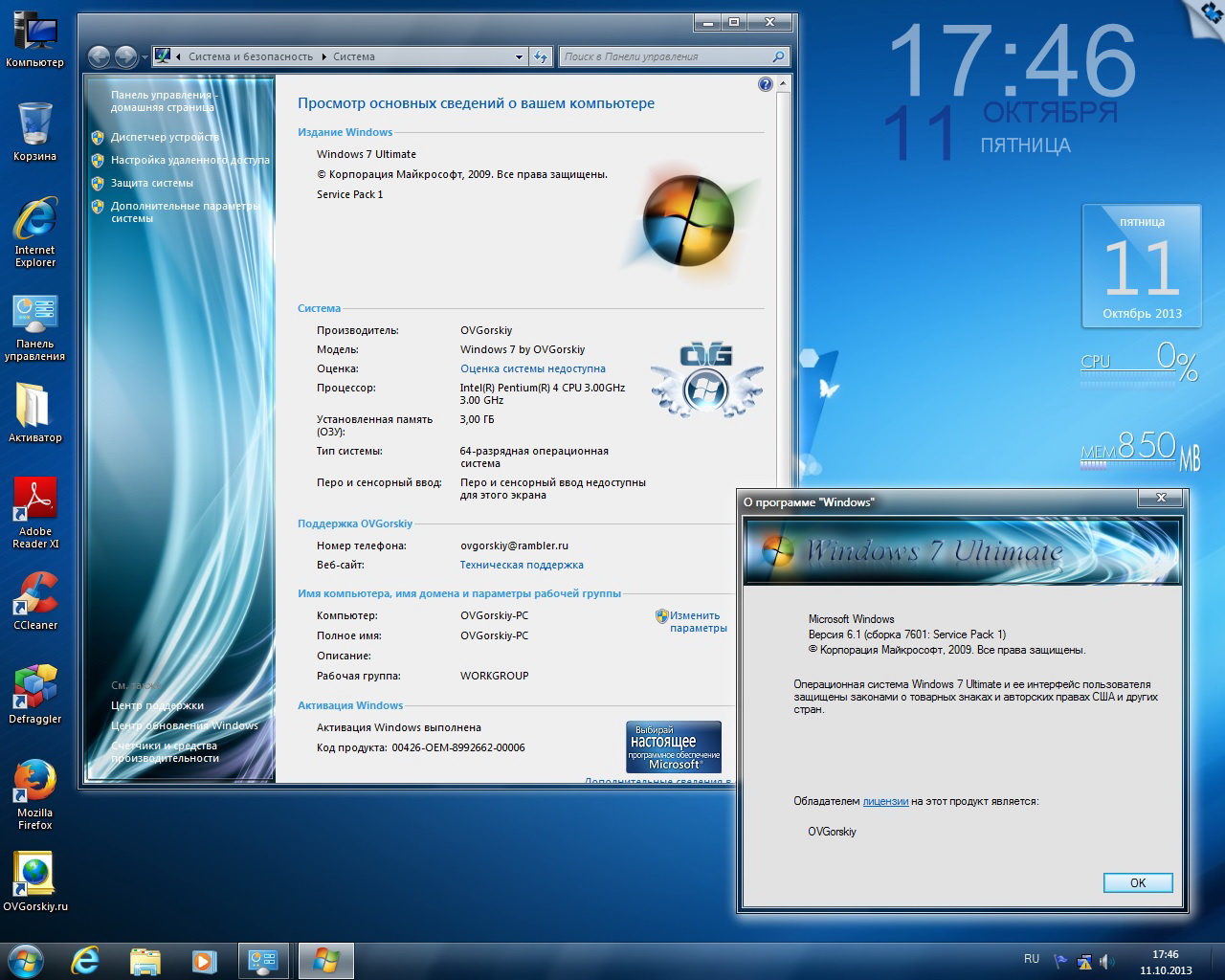
Task: Open Дополнительные параметры системы
Action: point(186,212)
